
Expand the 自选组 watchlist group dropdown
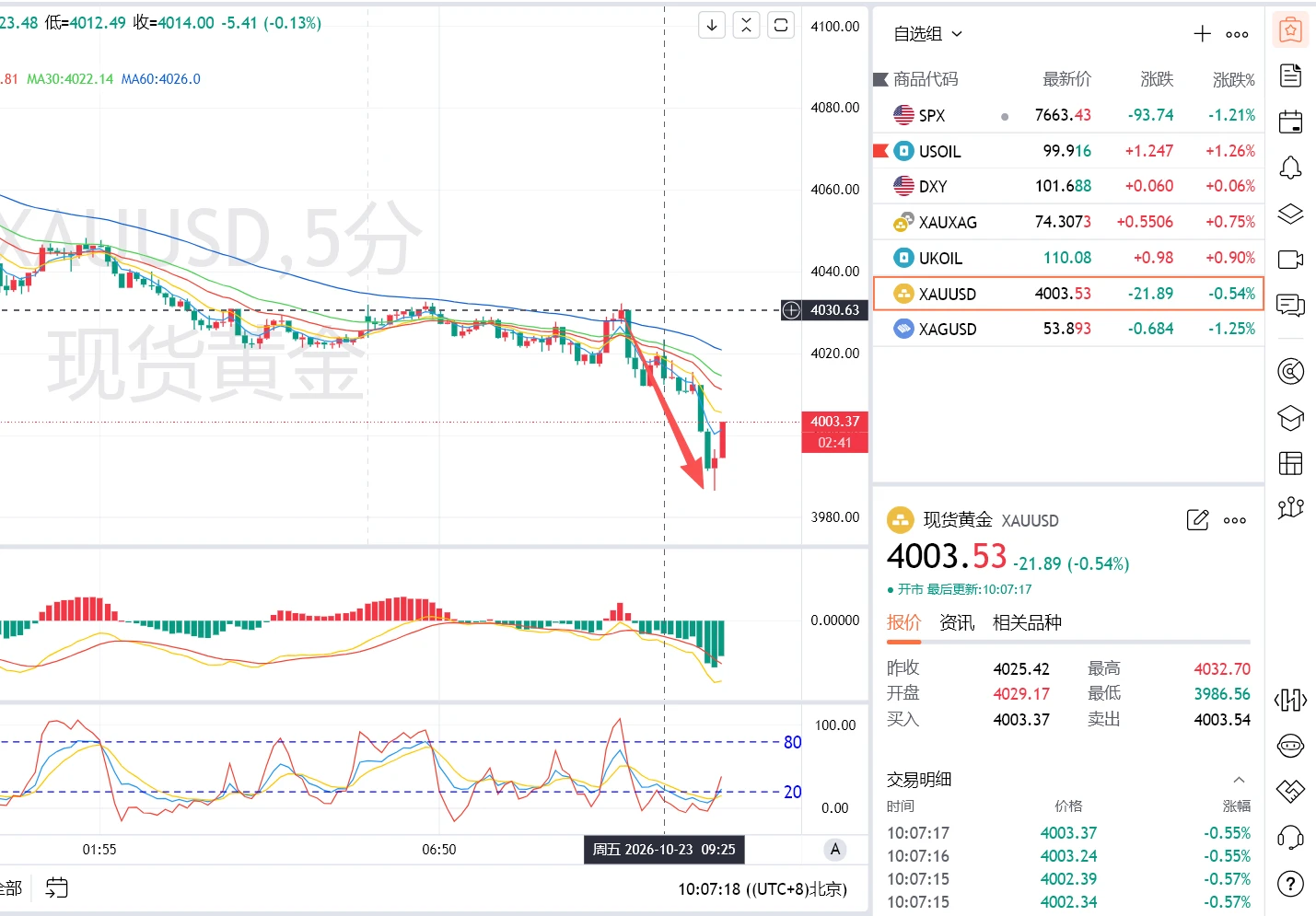[928, 34]
